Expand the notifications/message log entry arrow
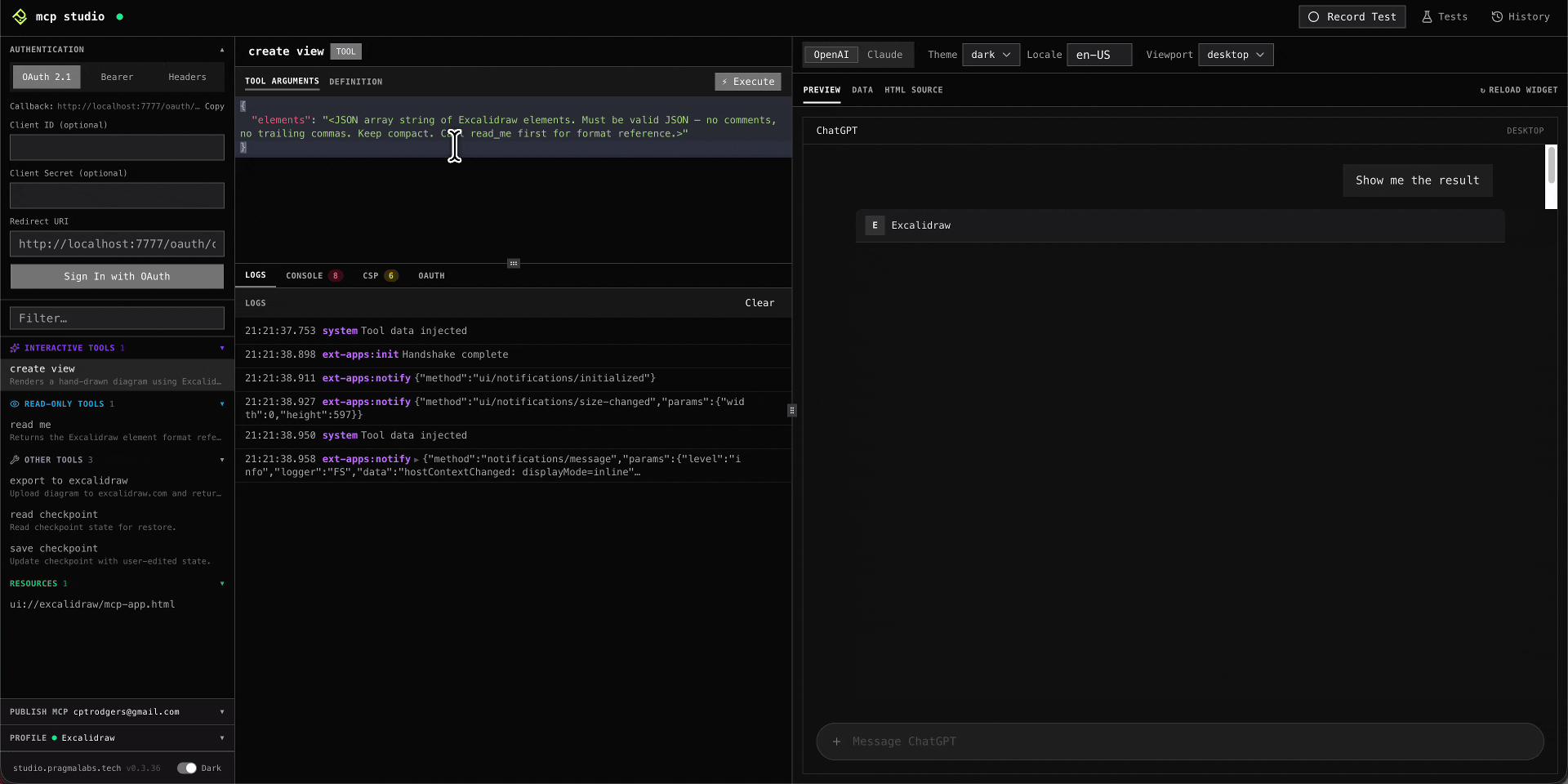Screen dimensions: 1568x784 coord(416,460)
